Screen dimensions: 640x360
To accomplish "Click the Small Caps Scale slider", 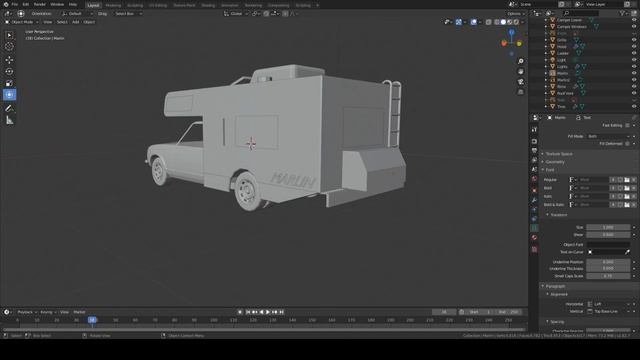I will coord(608,276).
